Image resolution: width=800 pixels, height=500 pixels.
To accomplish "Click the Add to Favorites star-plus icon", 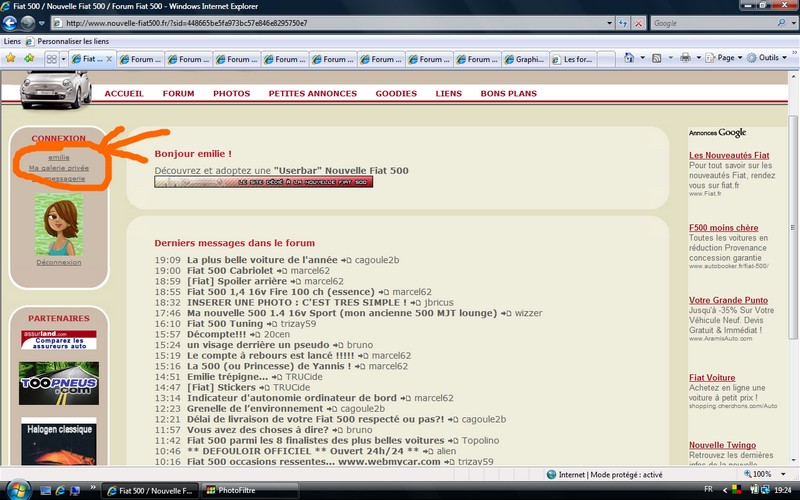I will click(29, 58).
